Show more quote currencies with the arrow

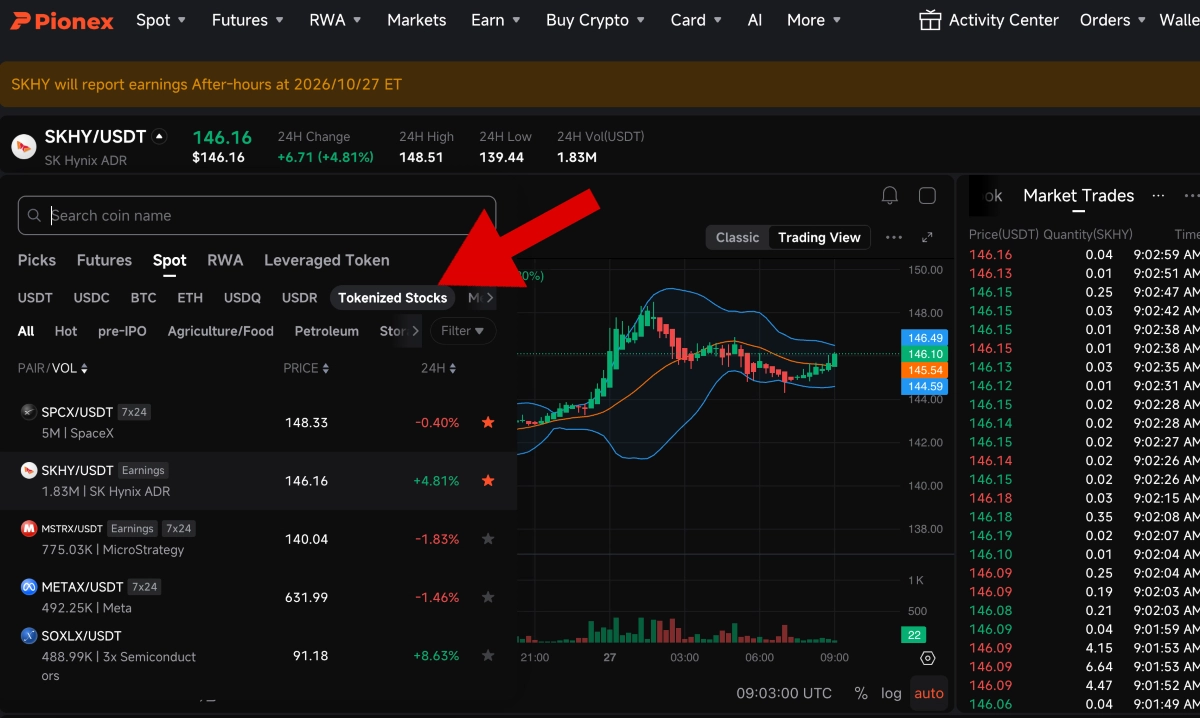tap(490, 298)
